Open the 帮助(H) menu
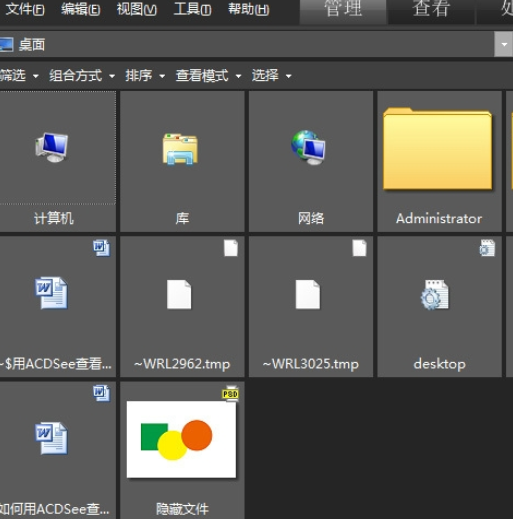This screenshot has height=519, width=513. (249, 9)
